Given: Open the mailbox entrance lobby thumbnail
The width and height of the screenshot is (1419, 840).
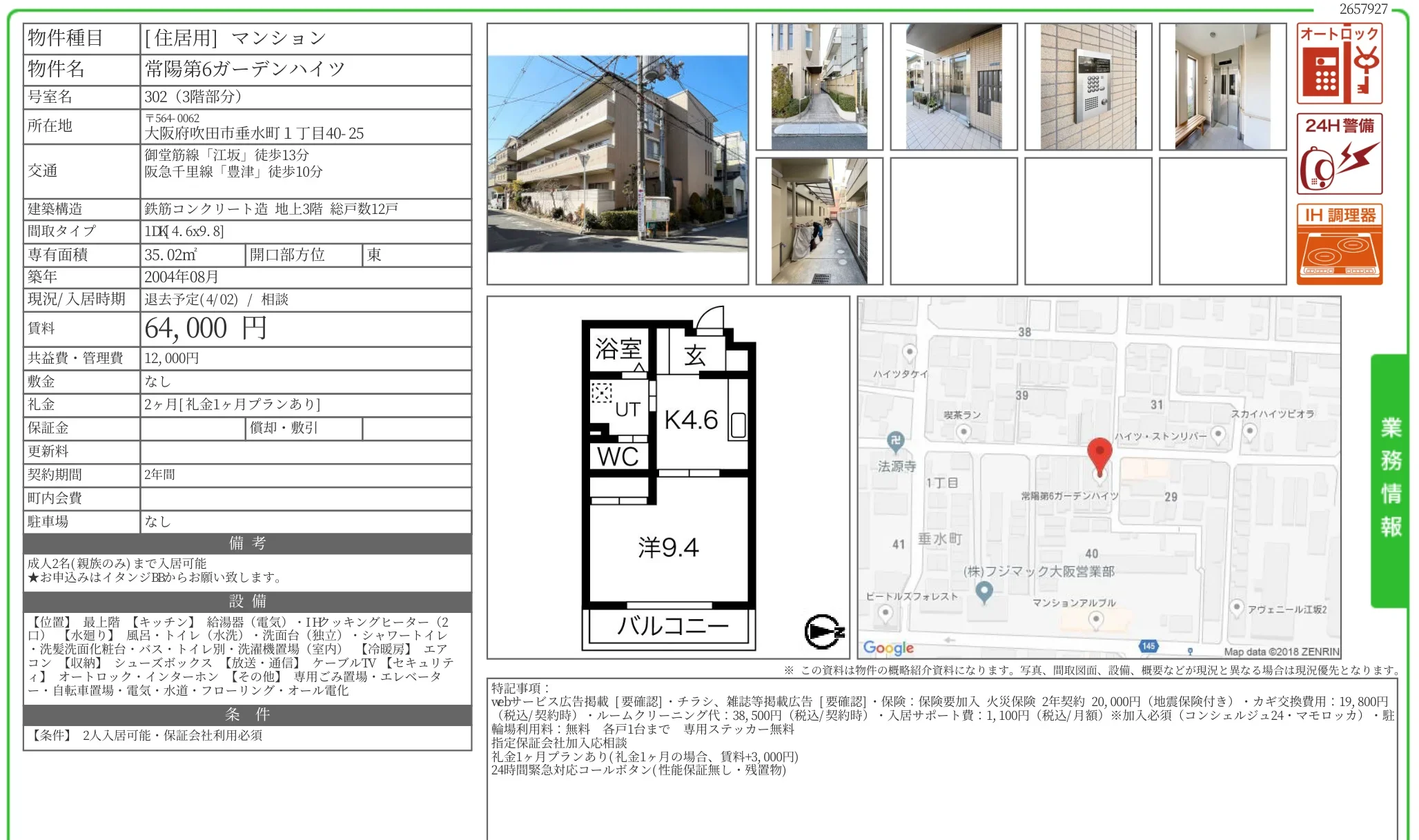Looking at the screenshot, I should (x=953, y=87).
